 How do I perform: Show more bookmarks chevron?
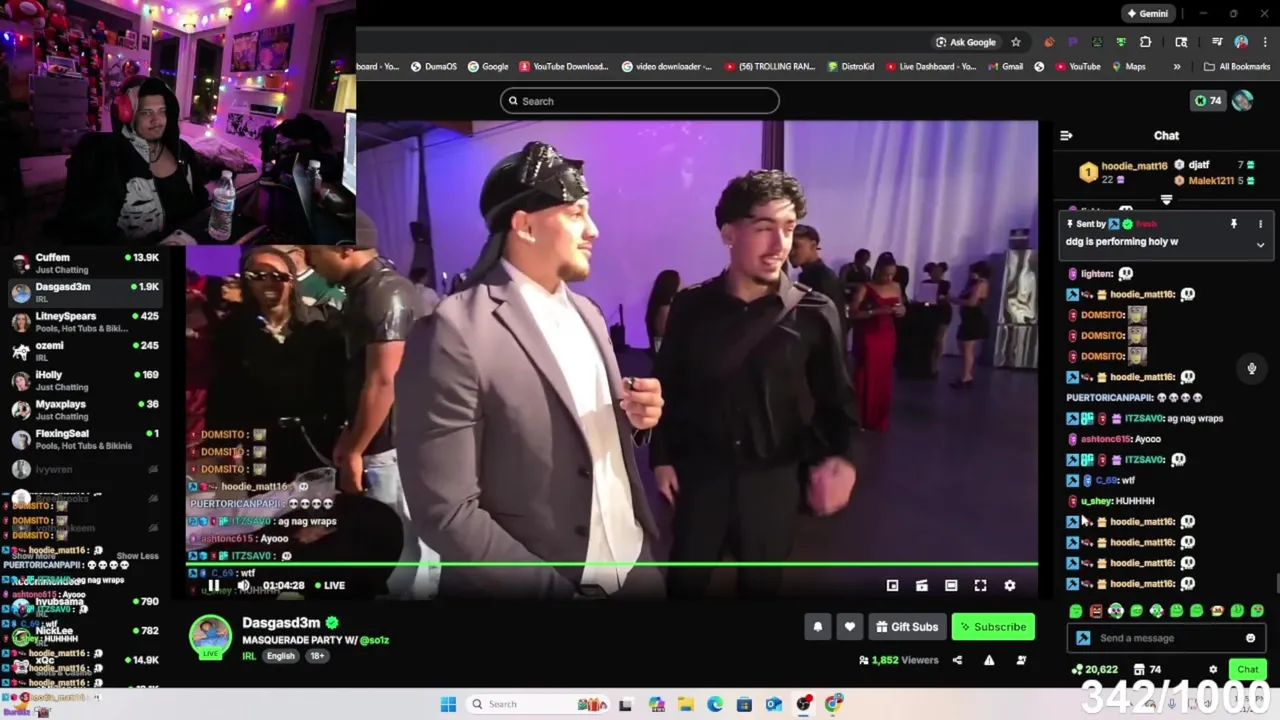pos(1176,67)
